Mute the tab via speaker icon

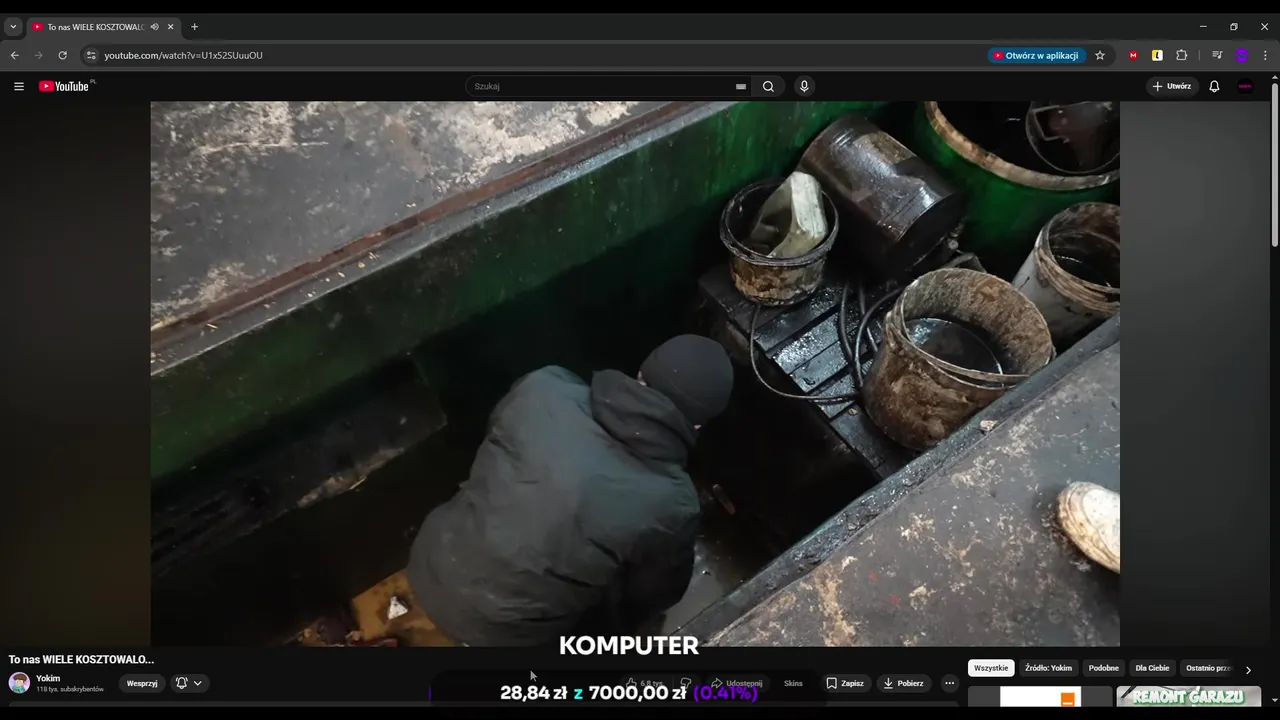154,27
